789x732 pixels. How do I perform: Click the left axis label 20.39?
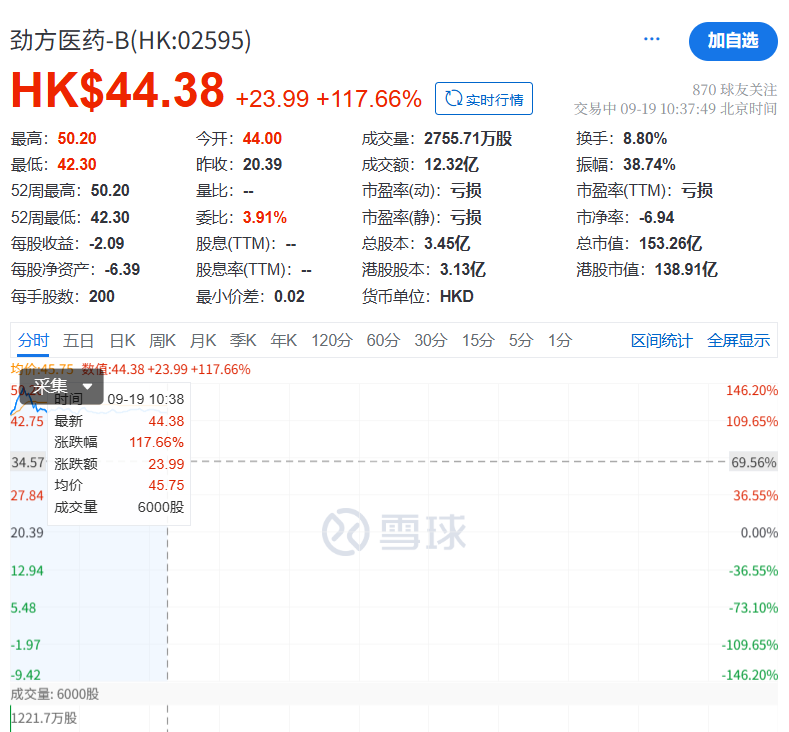pos(27,533)
